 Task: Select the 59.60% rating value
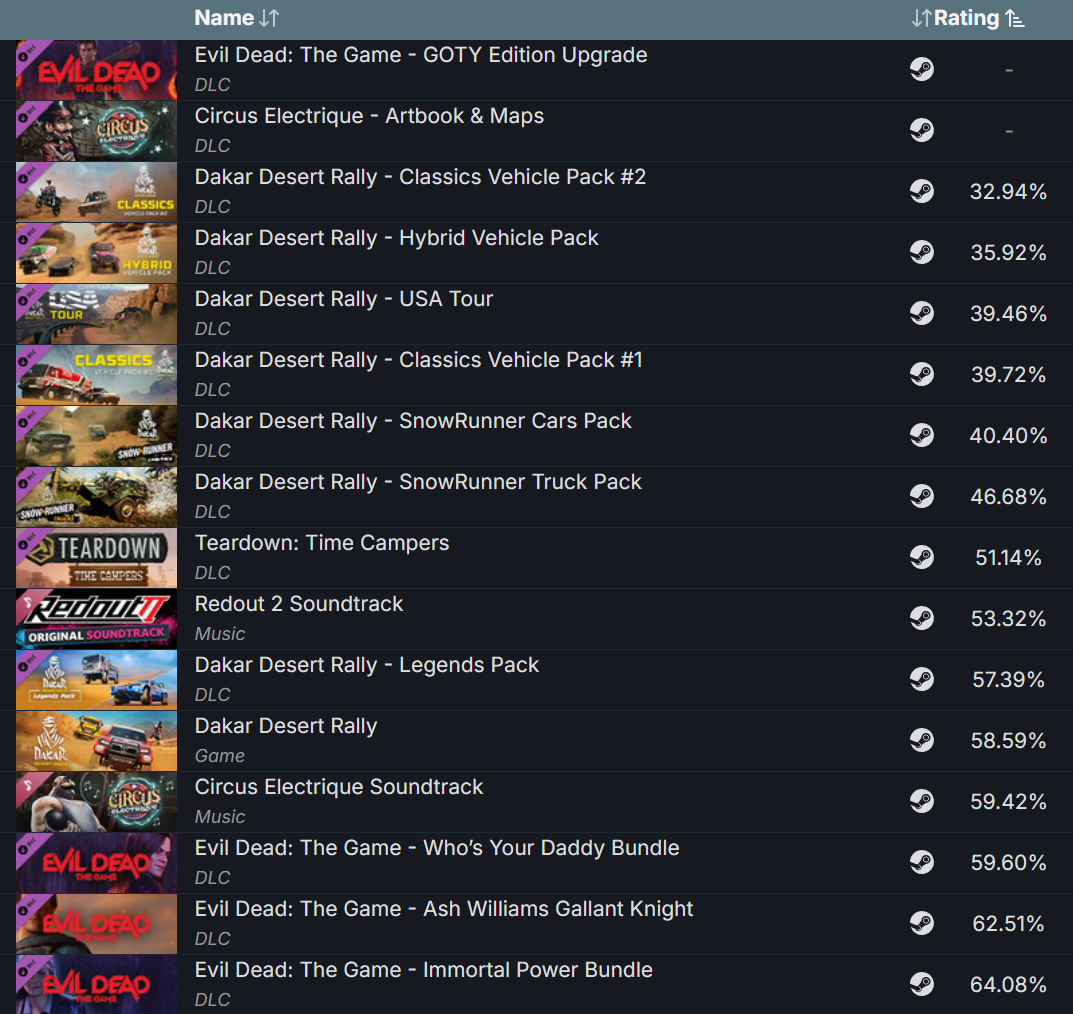[1008, 863]
